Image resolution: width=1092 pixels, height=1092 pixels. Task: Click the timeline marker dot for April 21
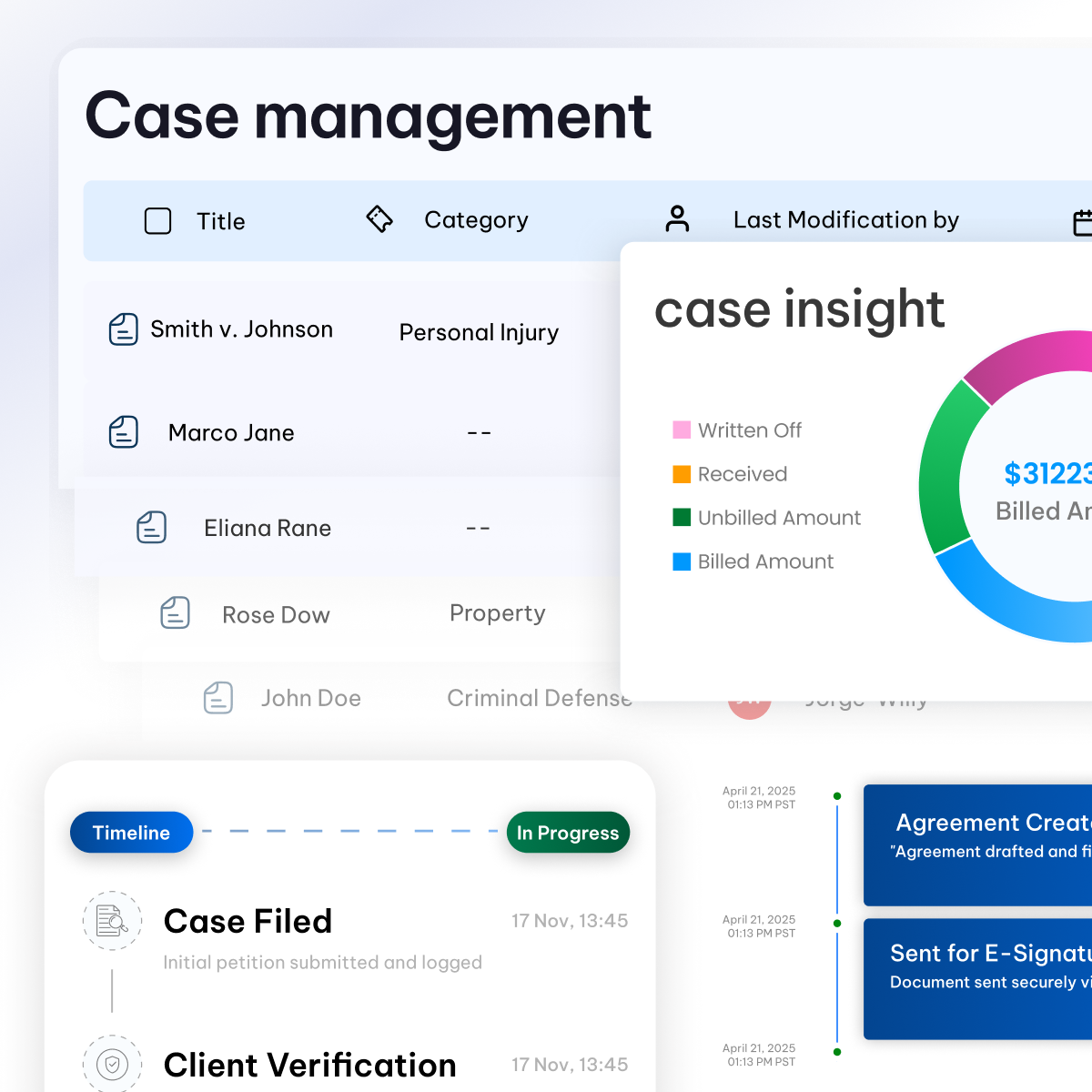[x=836, y=796]
